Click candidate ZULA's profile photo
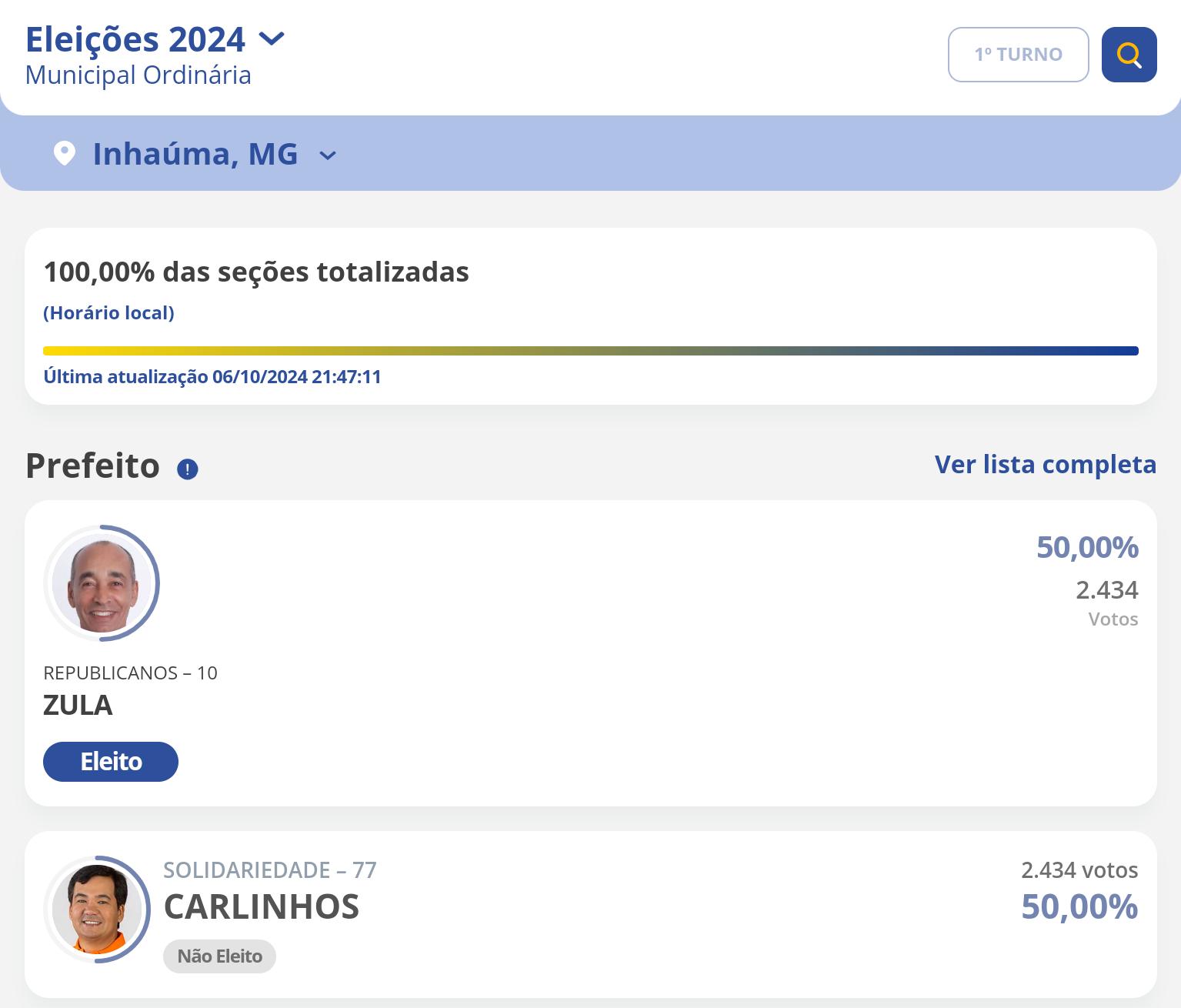The image size is (1181, 1008). [102, 583]
